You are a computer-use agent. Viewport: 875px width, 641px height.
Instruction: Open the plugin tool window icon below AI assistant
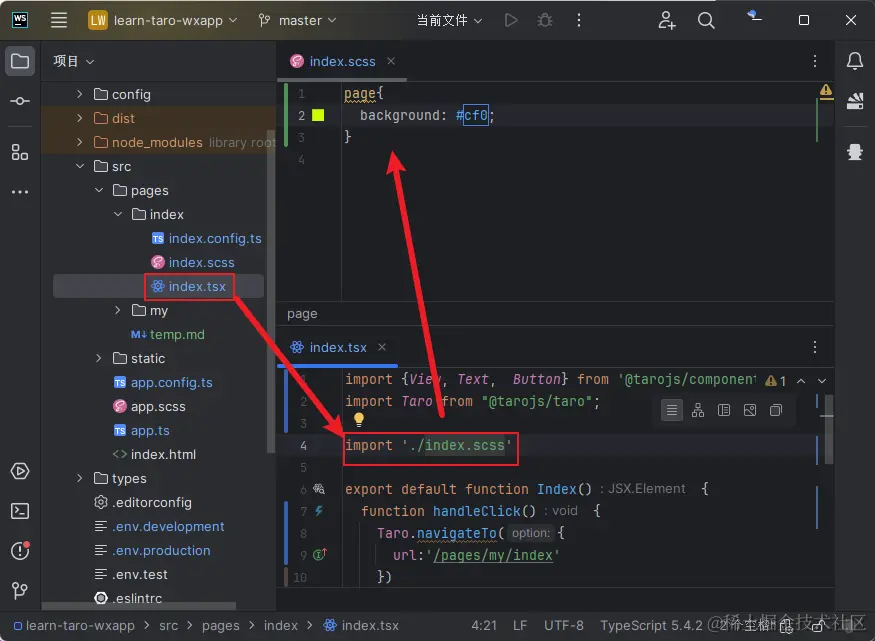pos(854,152)
